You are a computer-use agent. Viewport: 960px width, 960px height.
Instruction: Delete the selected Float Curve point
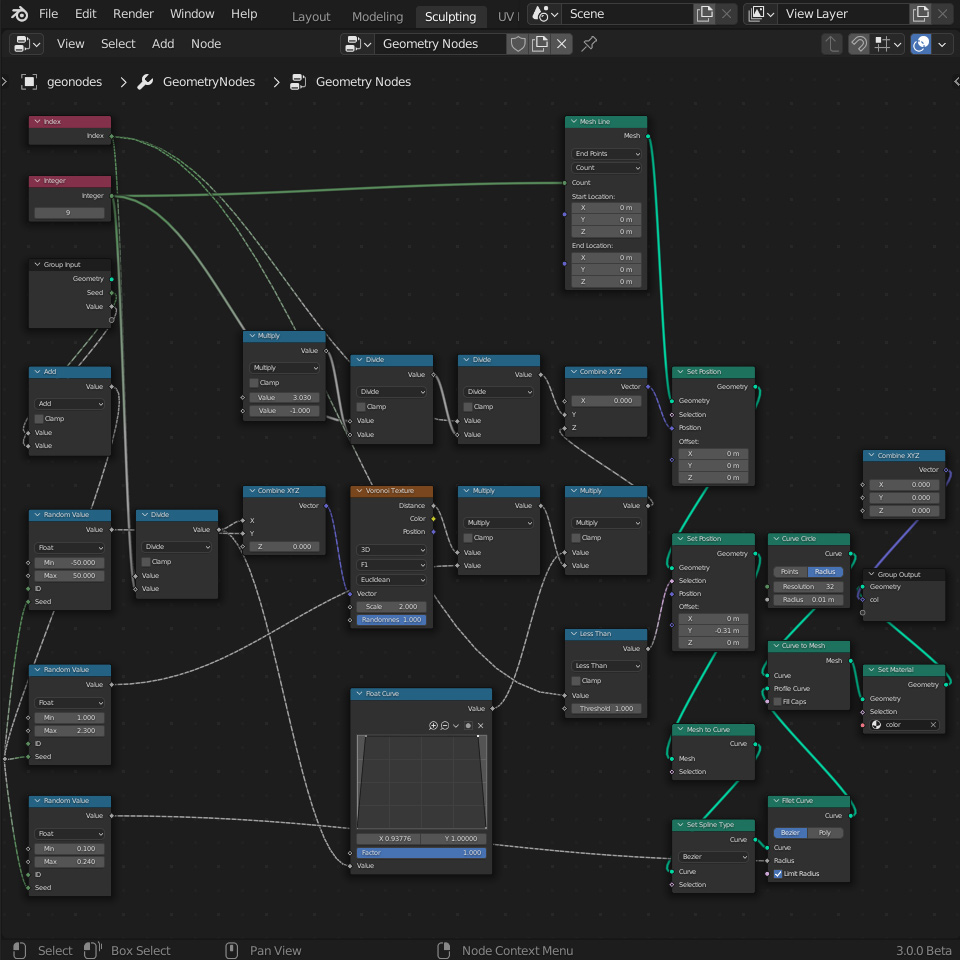point(480,725)
